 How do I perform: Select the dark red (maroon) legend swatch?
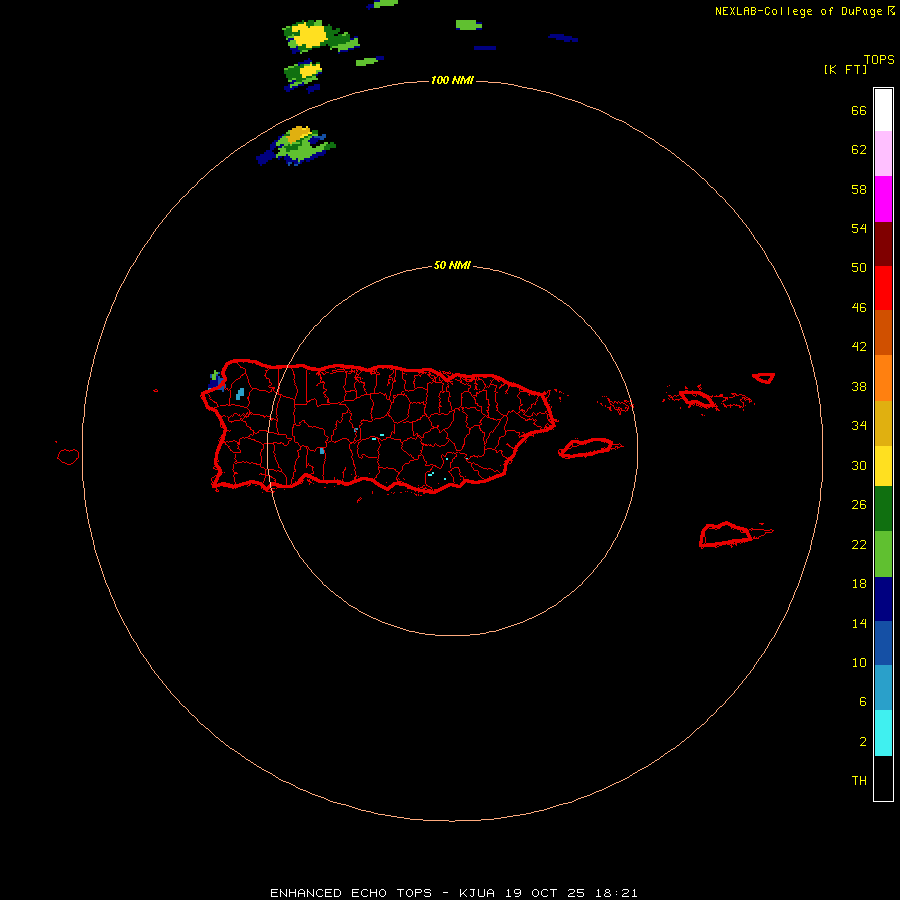(883, 244)
